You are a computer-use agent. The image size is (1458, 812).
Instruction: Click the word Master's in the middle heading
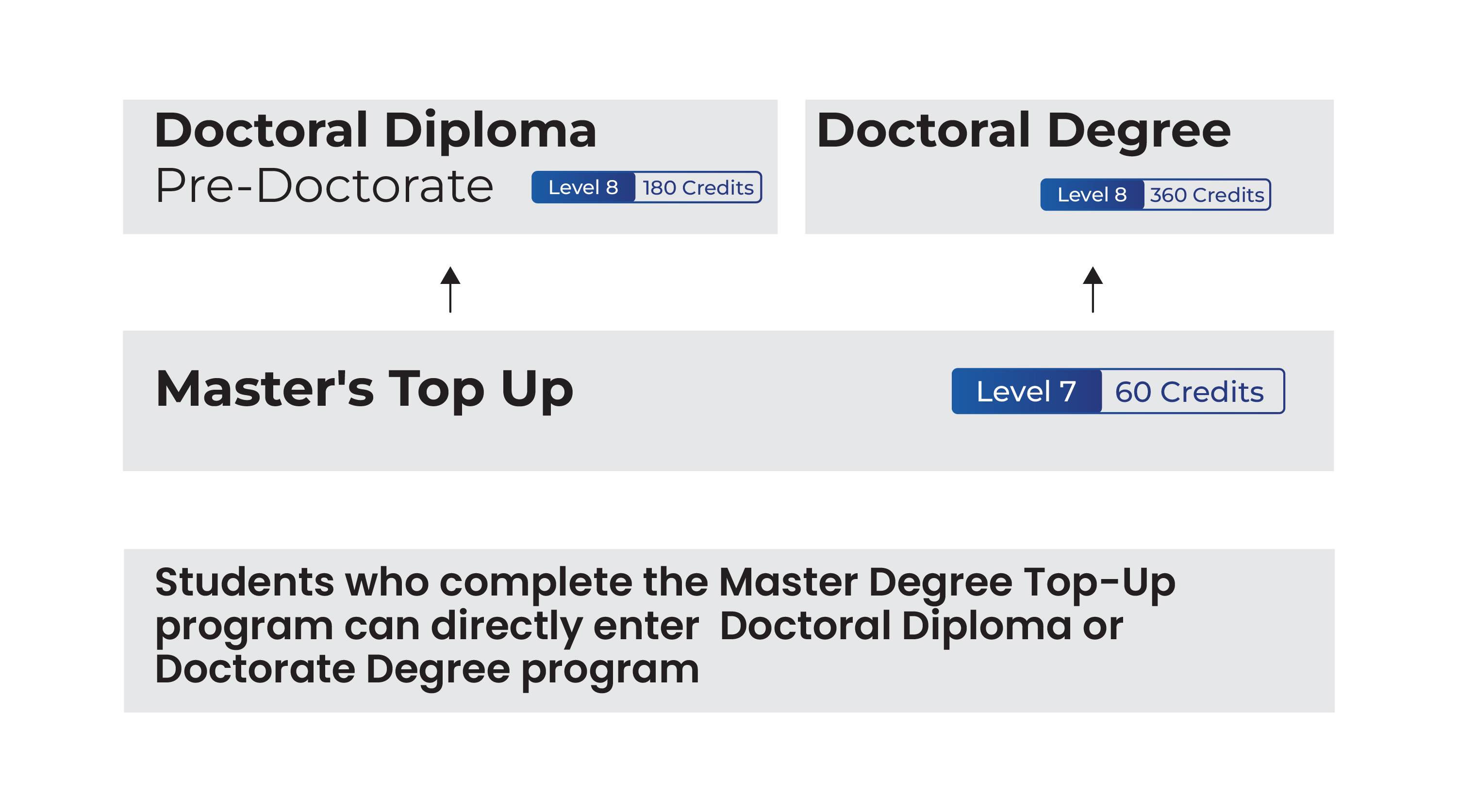point(265,388)
